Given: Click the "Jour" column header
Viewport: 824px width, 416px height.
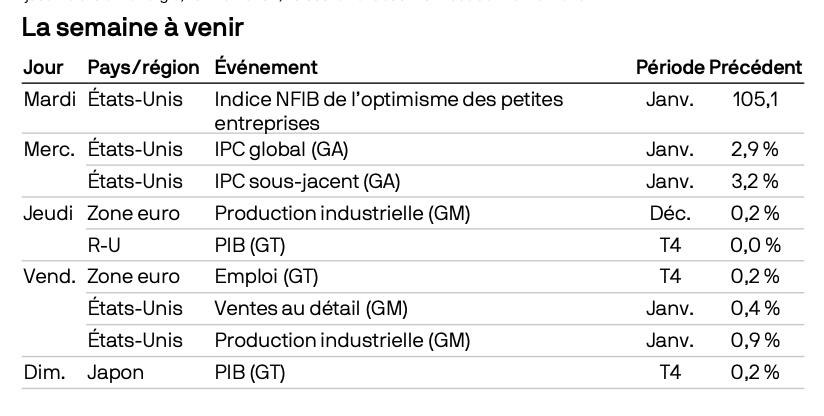Looking at the screenshot, I should [45, 67].
